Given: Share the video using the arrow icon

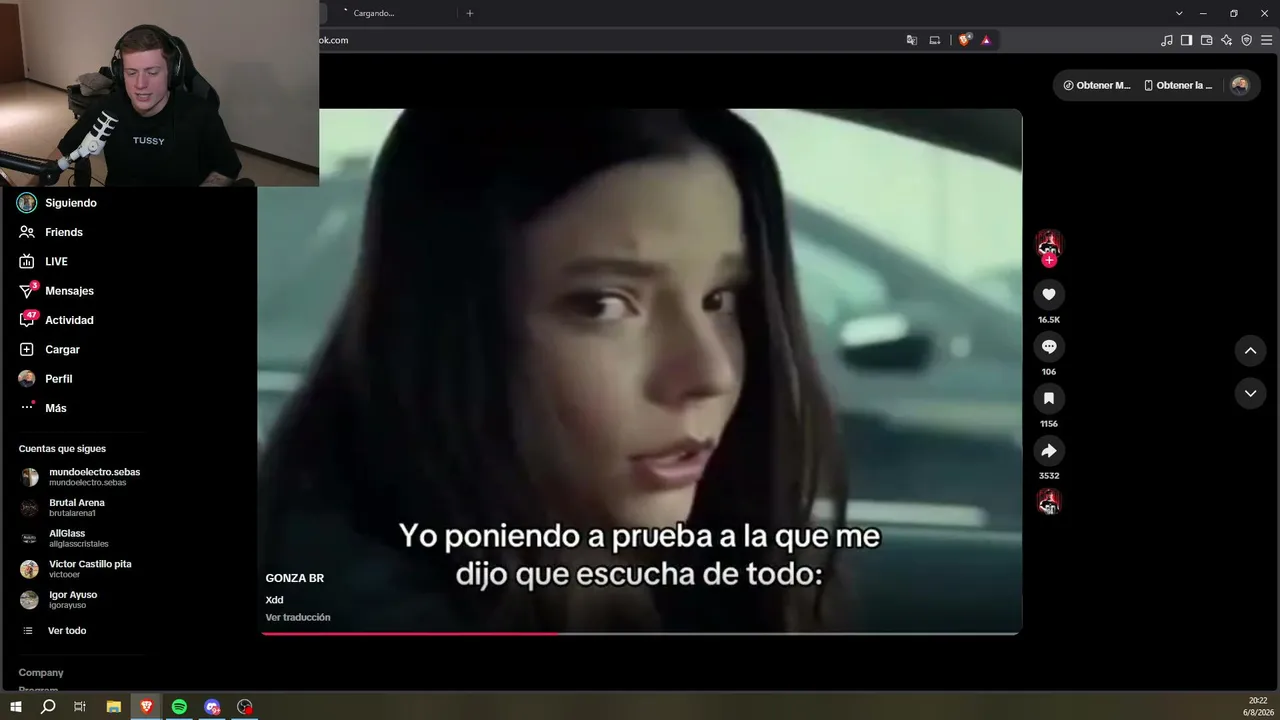Looking at the screenshot, I should [1048, 450].
